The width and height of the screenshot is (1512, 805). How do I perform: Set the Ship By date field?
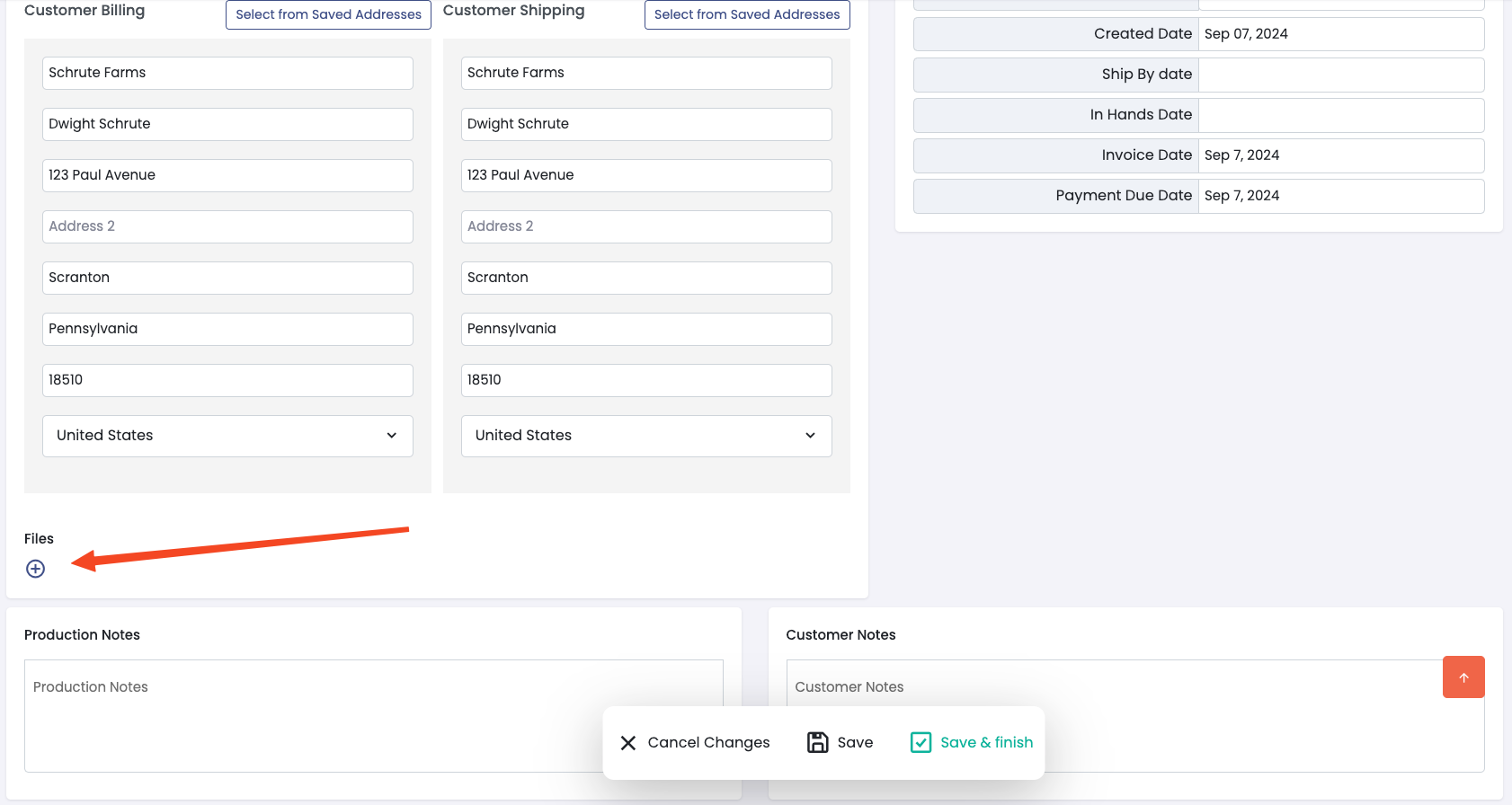(x=1341, y=75)
